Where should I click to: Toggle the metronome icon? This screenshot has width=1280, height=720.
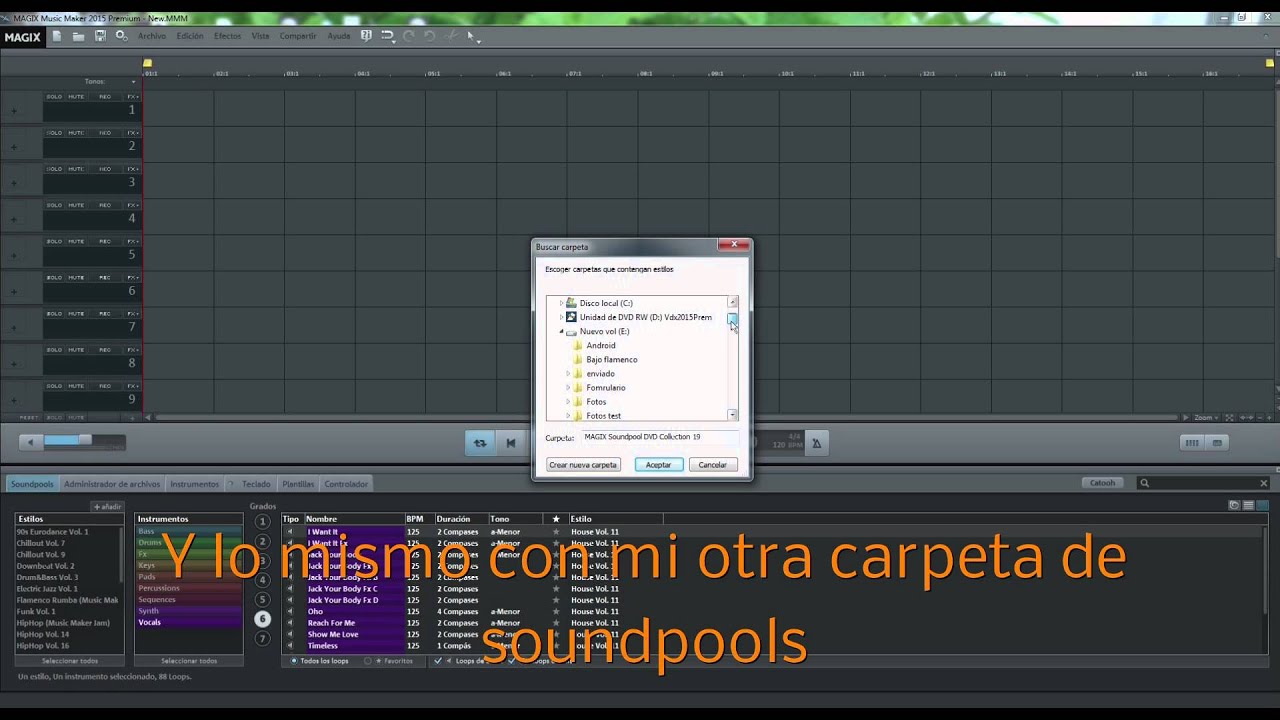coord(816,443)
